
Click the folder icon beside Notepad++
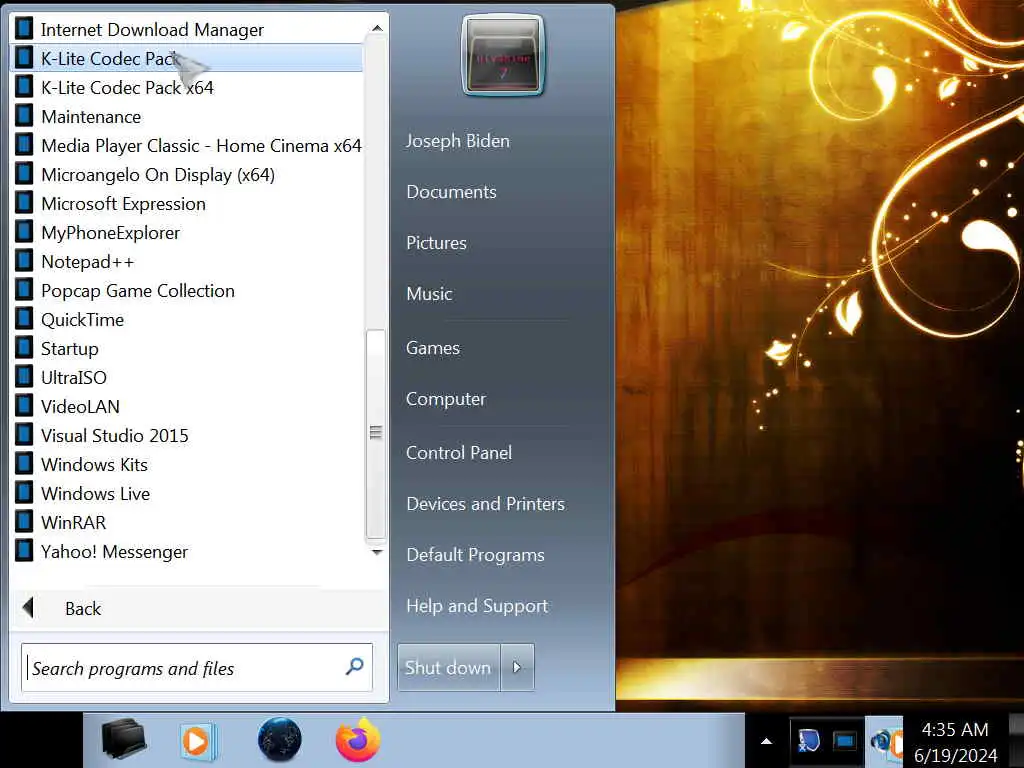(24, 261)
